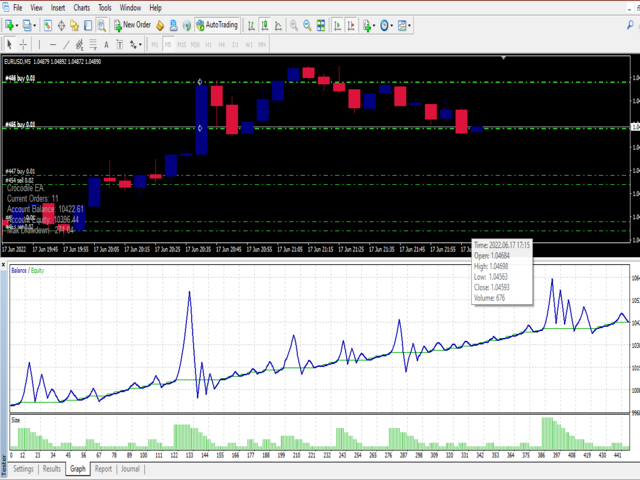Zoom out of the chart
640x480 pixels.
point(307,26)
